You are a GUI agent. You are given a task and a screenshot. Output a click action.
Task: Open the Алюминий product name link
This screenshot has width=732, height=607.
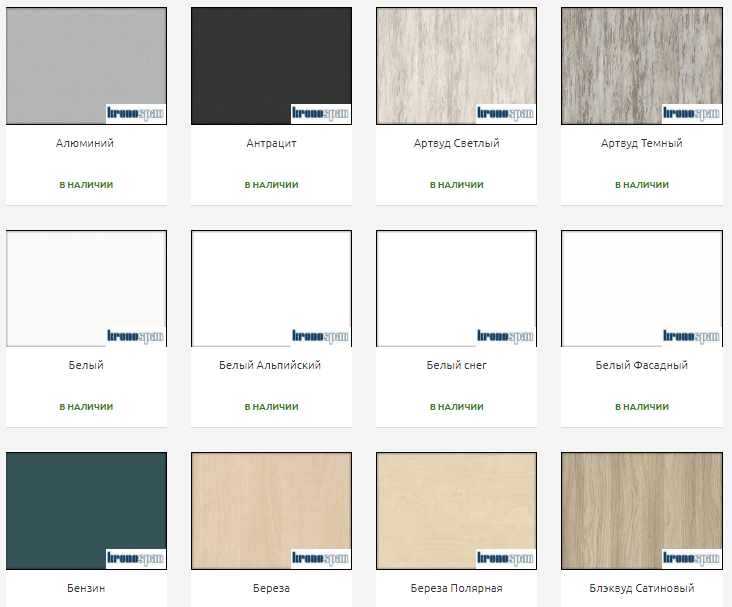coord(86,143)
